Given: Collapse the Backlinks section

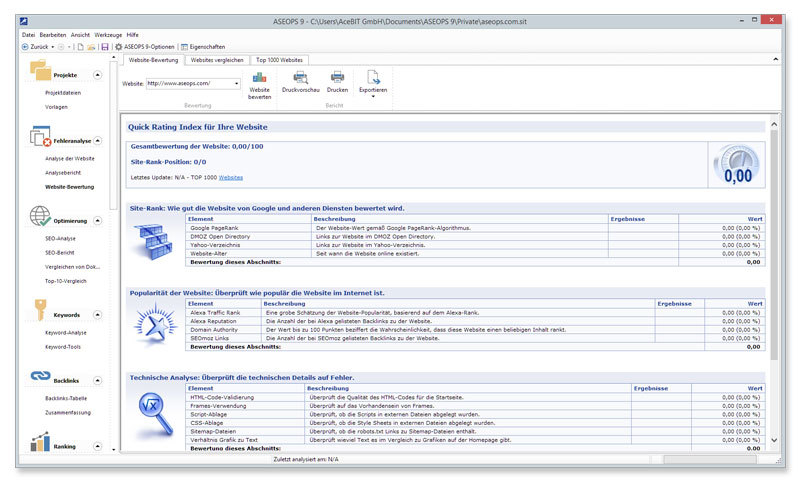Looking at the screenshot, I should (97, 381).
